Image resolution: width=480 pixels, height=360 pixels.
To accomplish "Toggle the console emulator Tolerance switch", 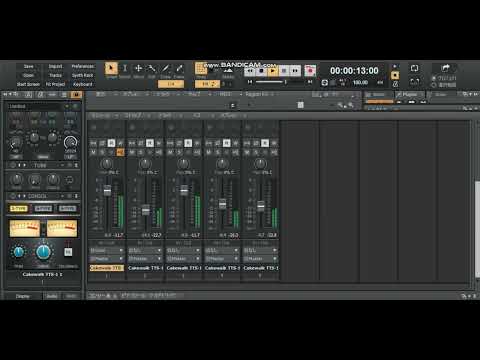I will [68, 252].
